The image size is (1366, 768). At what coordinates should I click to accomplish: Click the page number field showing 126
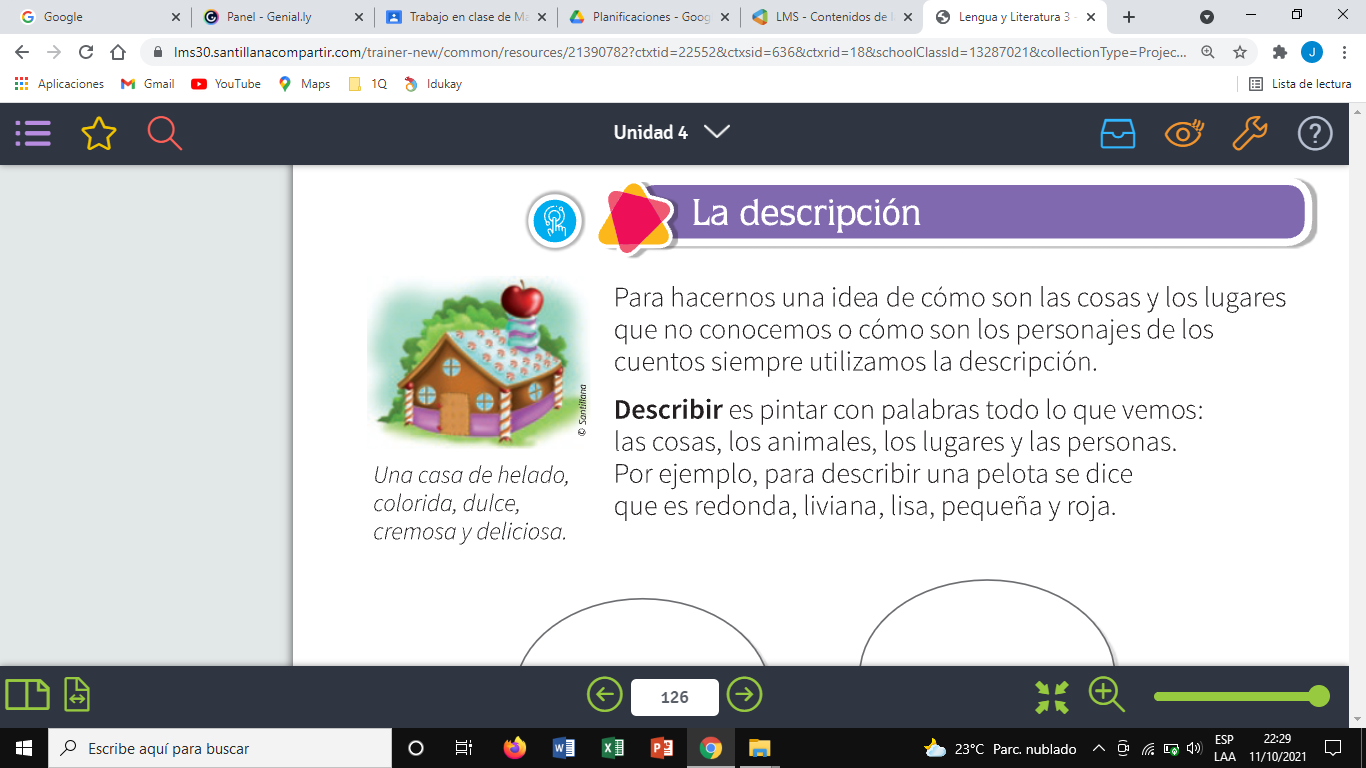tap(674, 695)
